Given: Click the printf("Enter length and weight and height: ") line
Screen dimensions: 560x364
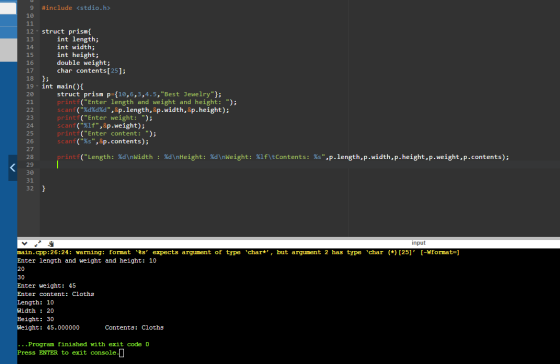Looking at the screenshot, I should pos(147,102).
